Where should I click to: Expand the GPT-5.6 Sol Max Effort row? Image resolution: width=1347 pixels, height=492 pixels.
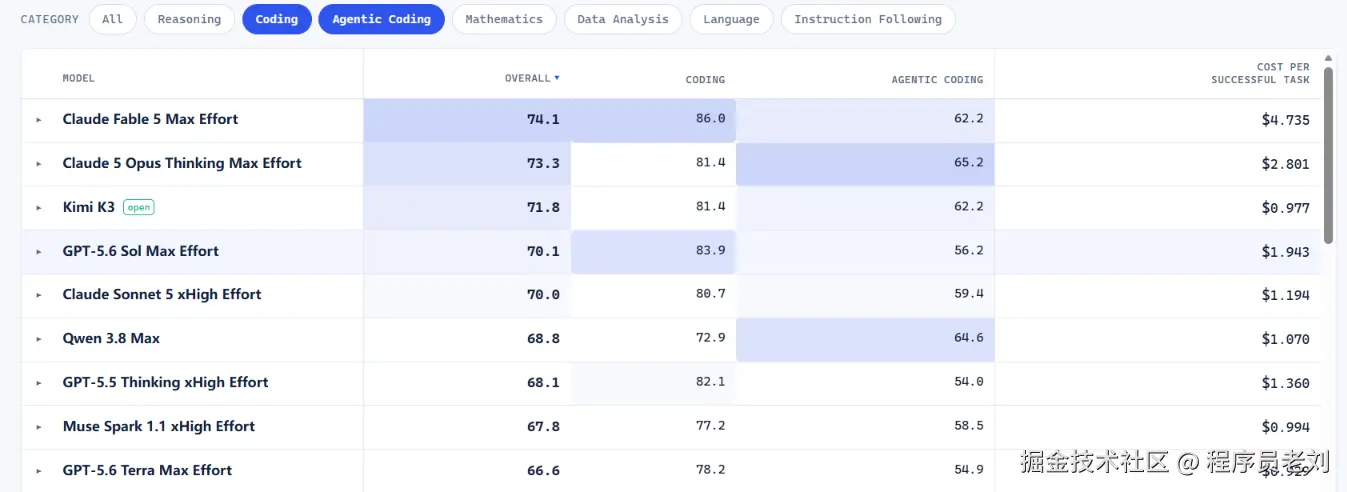[x=39, y=252]
